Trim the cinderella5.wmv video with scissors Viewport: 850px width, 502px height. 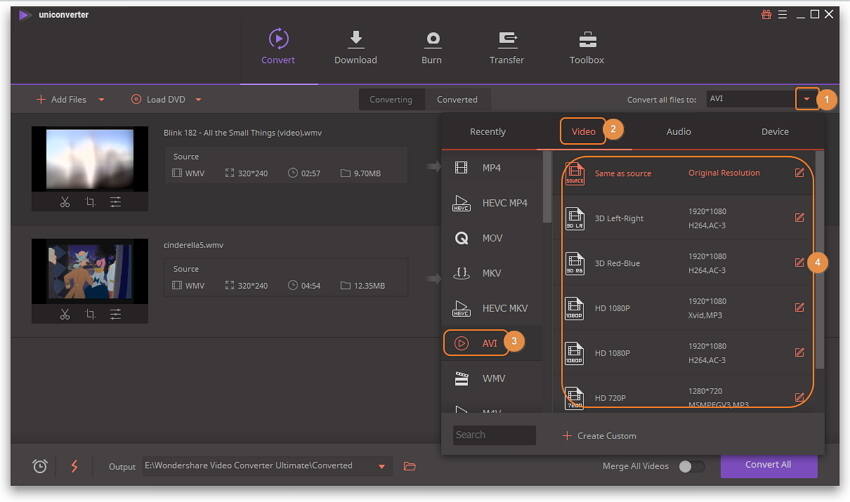(65, 314)
